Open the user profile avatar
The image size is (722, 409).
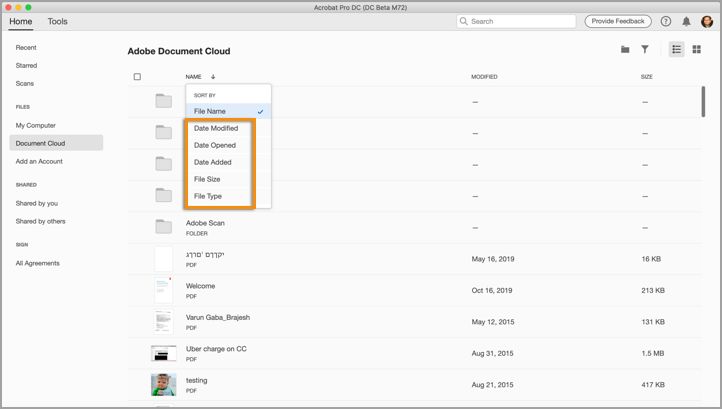(707, 21)
